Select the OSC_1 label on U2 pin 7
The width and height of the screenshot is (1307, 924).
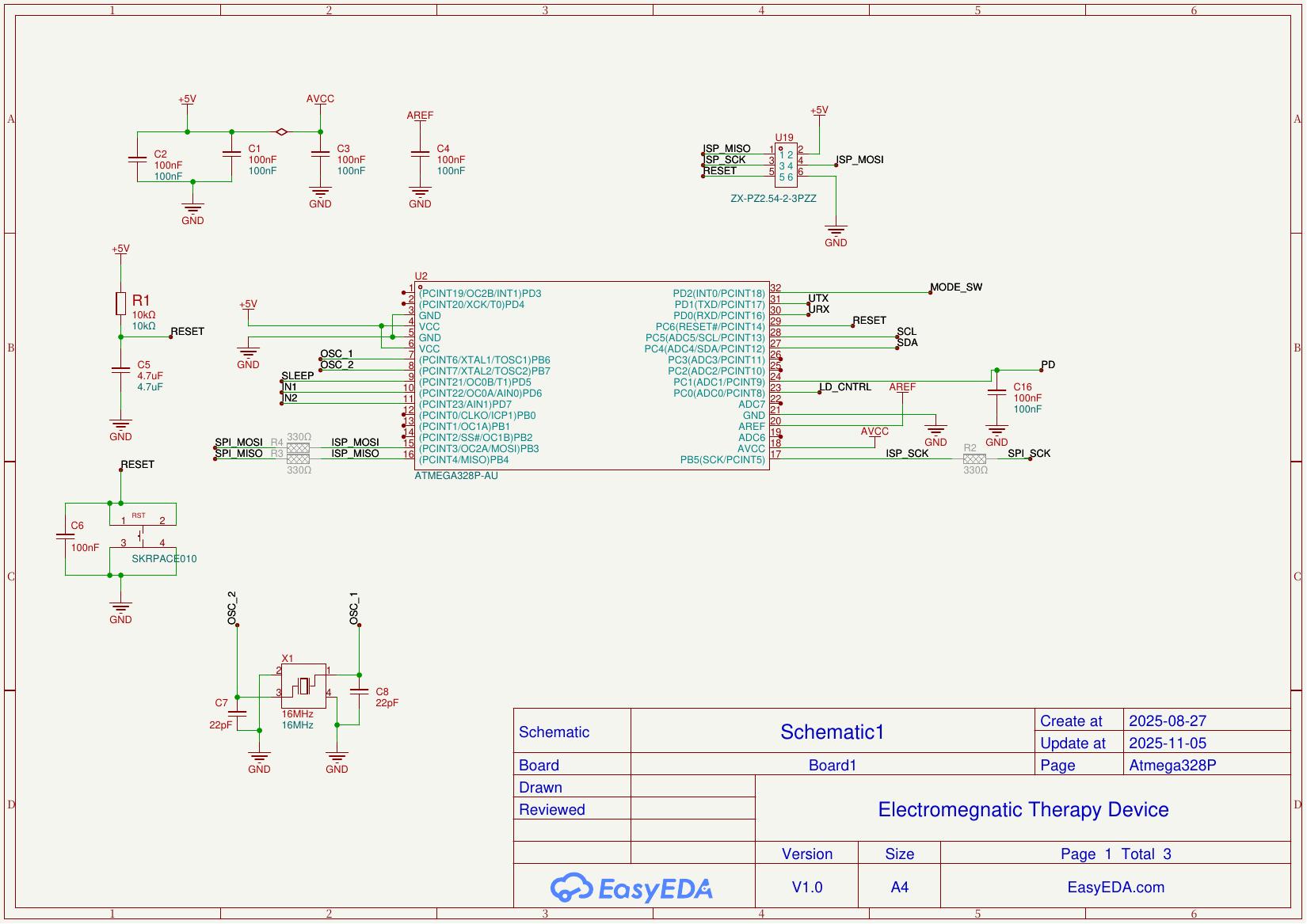pos(337,354)
